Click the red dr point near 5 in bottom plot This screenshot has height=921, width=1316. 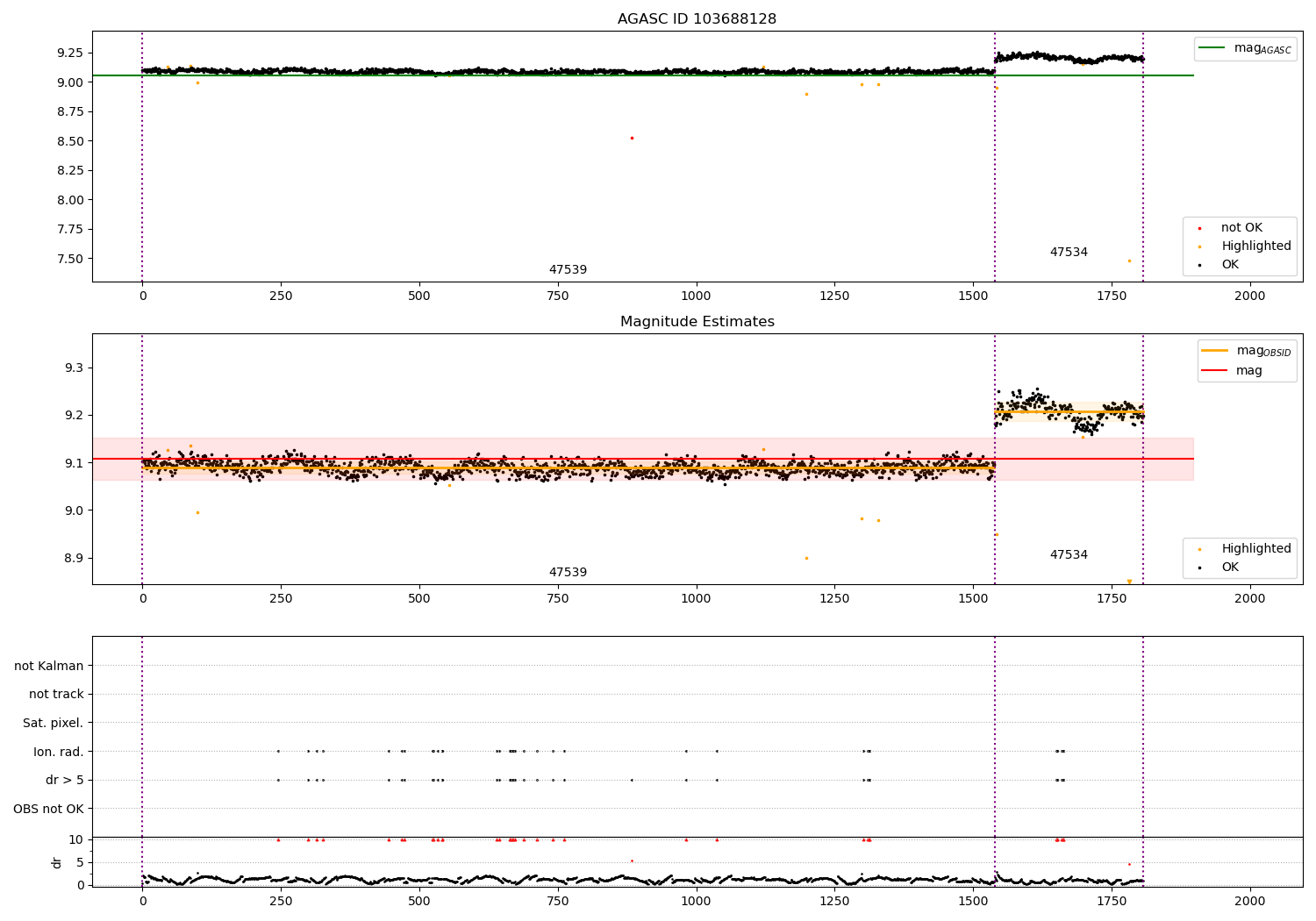[x=632, y=860]
